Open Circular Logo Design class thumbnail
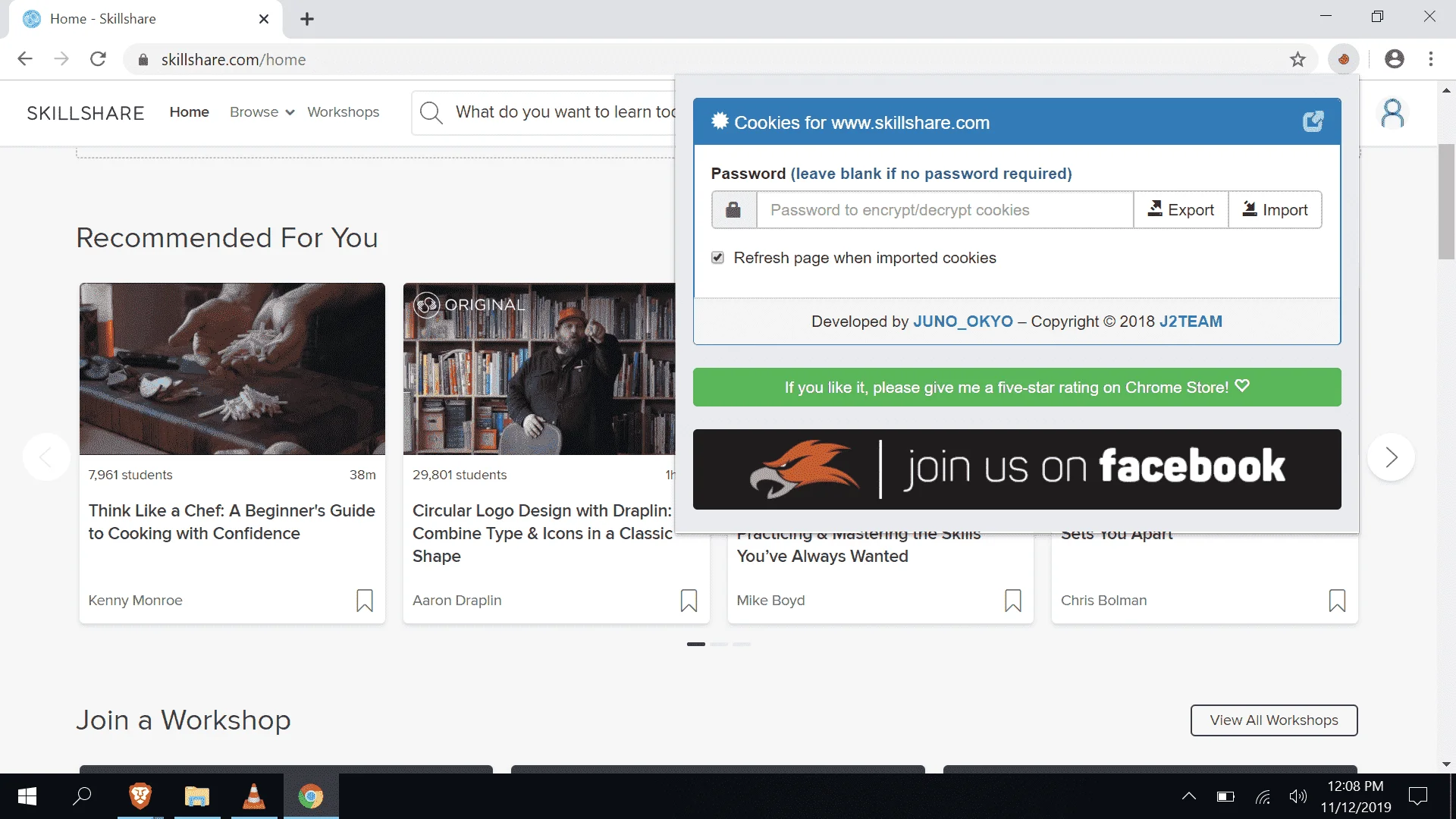 (x=539, y=369)
